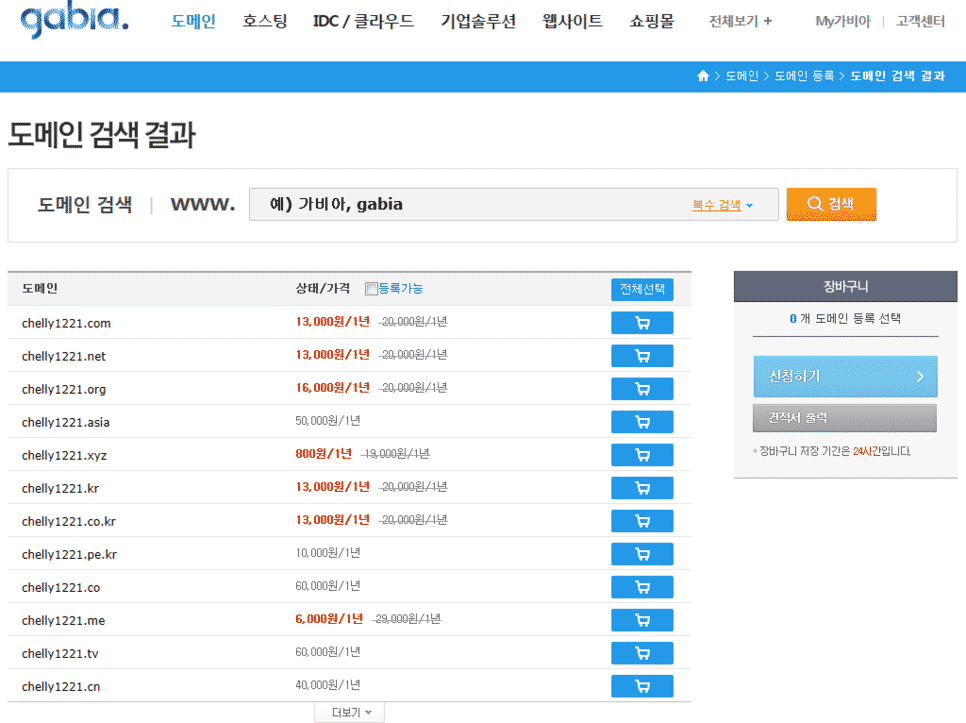Click the orange 검색 button
The width and height of the screenshot is (966, 723).
pos(831,204)
